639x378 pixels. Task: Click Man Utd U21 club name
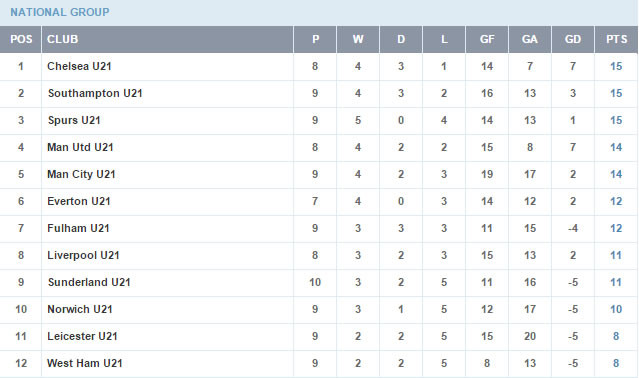tap(80, 147)
